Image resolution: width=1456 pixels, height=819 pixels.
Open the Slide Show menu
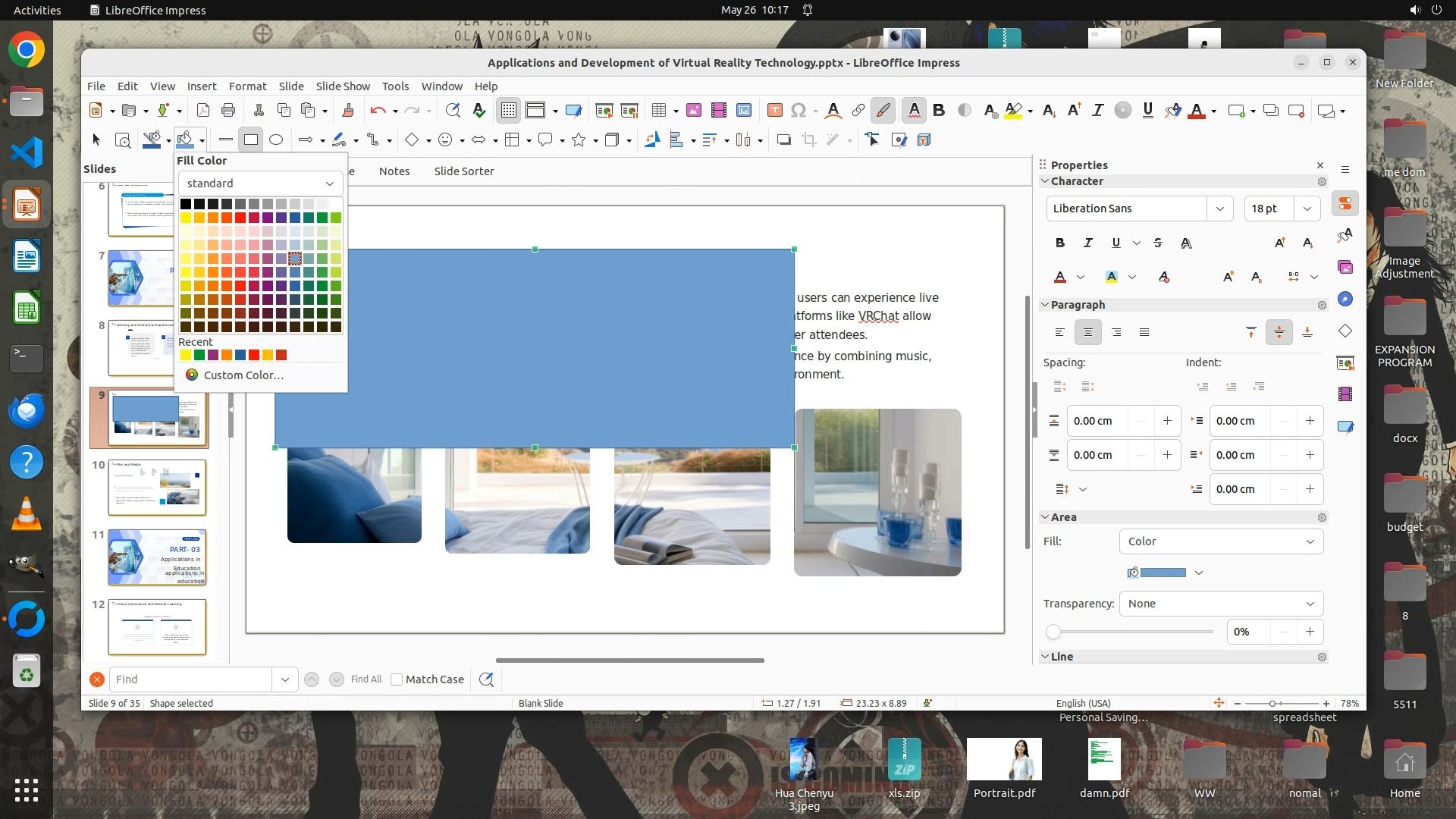[343, 86]
